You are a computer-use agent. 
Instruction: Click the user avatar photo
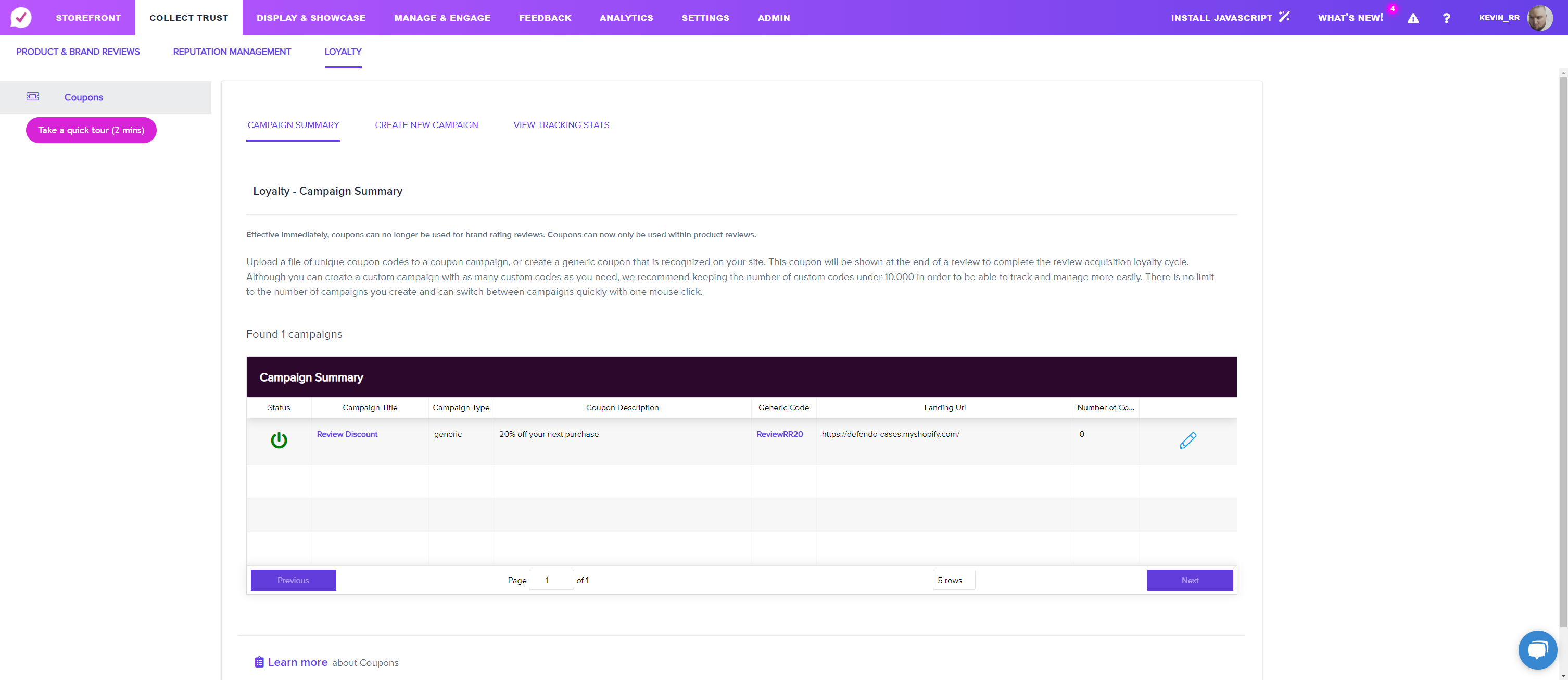(x=1540, y=18)
